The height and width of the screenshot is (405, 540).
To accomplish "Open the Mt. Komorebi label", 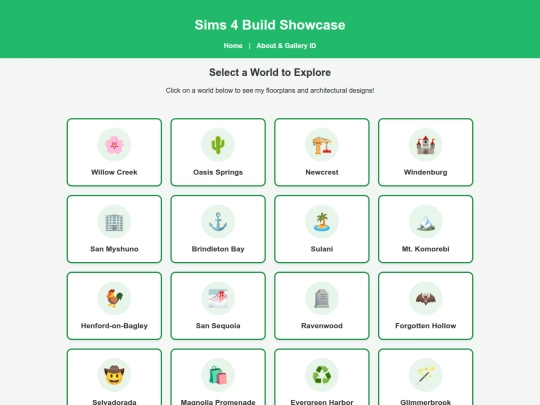I will click(x=426, y=249).
